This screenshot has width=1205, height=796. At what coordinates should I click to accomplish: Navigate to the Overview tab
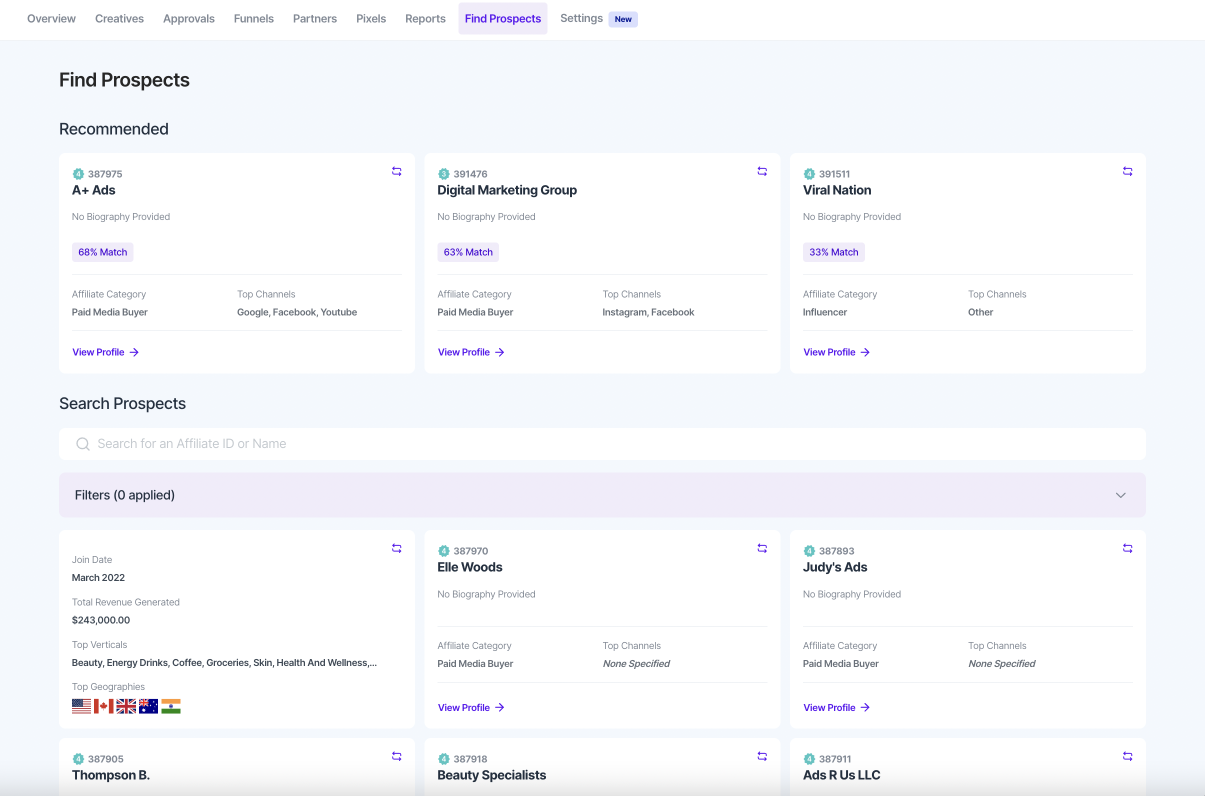click(50, 18)
